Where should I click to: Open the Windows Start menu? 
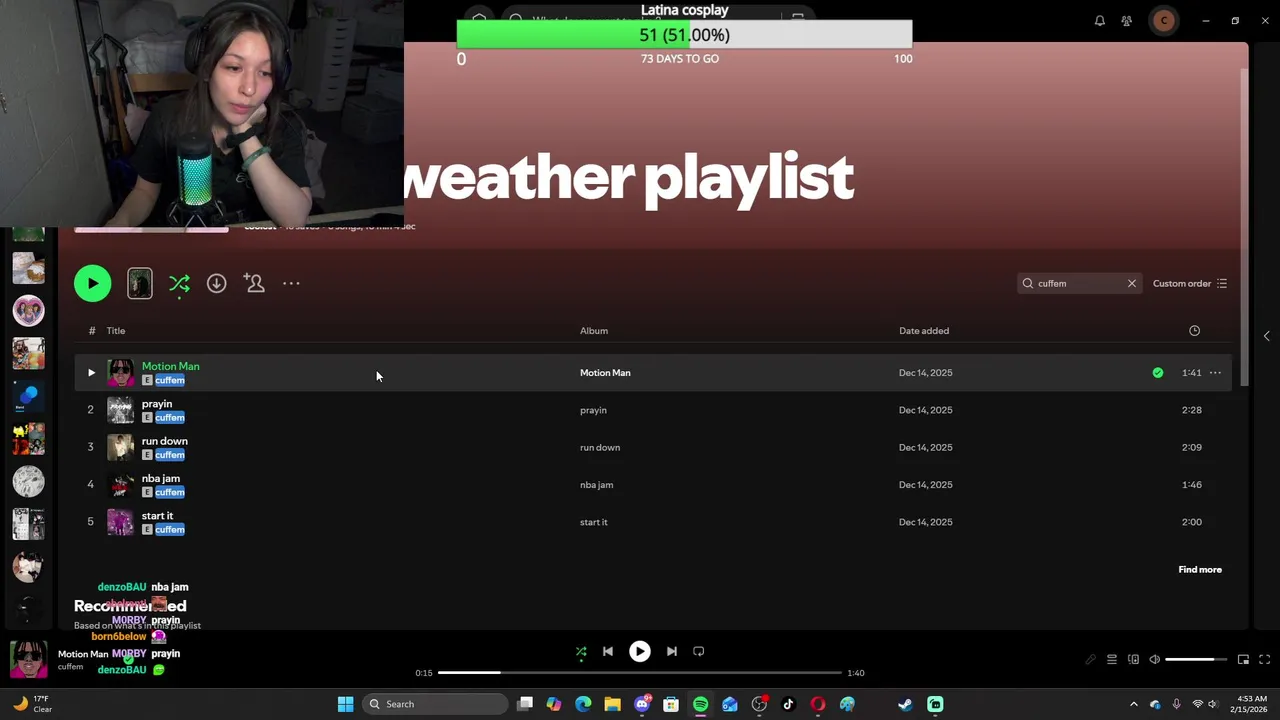coord(345,704)
